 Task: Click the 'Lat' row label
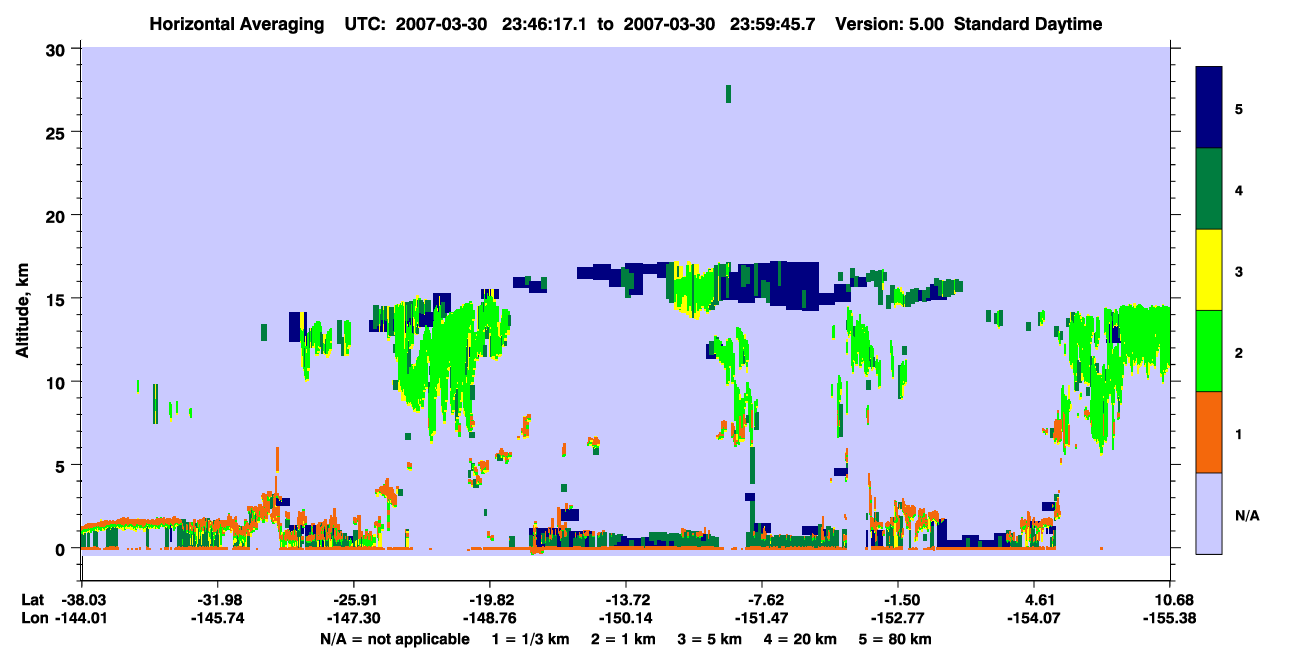pyautogui.click(x=33, y=600)
